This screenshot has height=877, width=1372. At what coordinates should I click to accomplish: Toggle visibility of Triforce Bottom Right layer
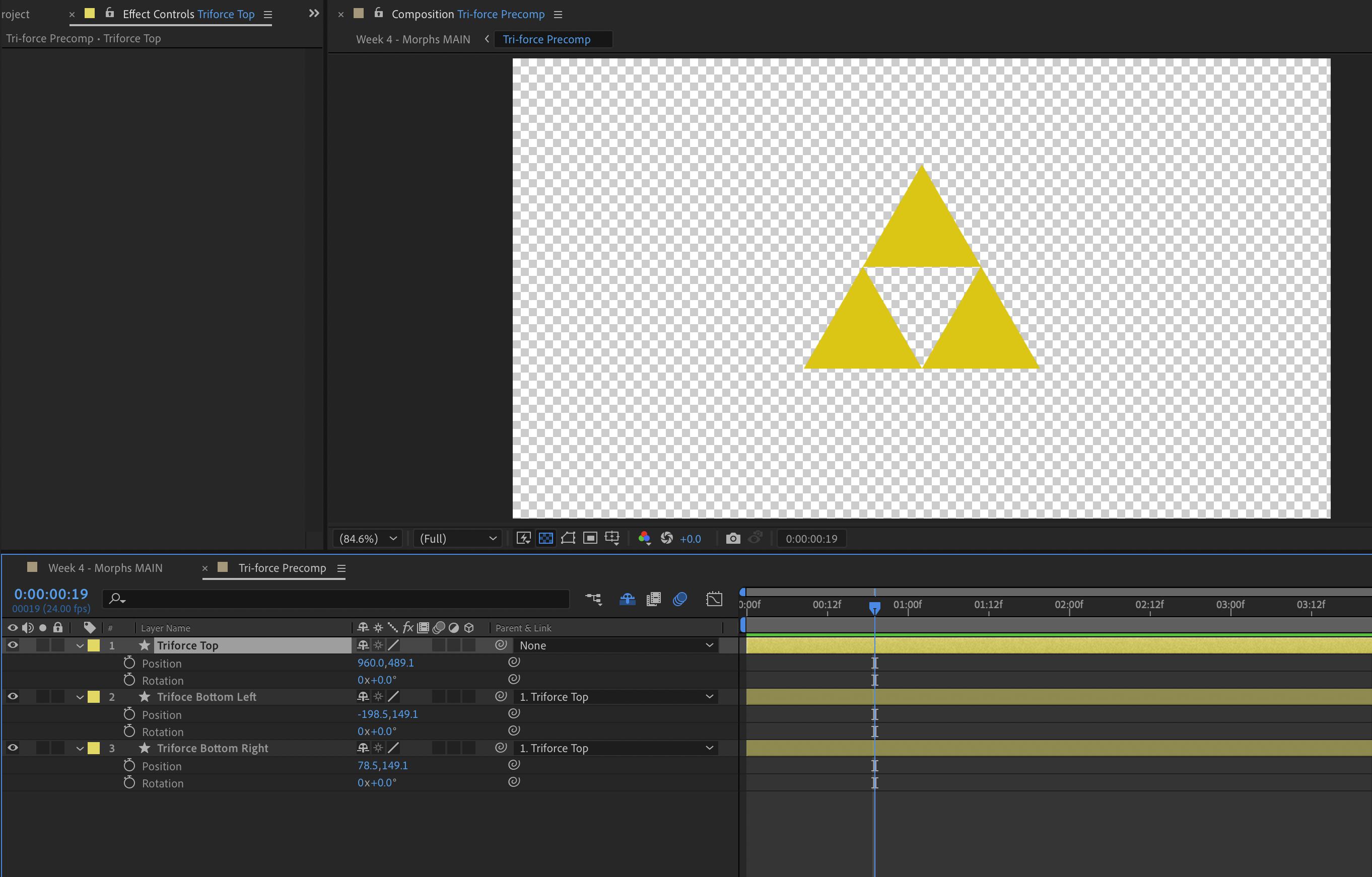(x=14, y=748)
